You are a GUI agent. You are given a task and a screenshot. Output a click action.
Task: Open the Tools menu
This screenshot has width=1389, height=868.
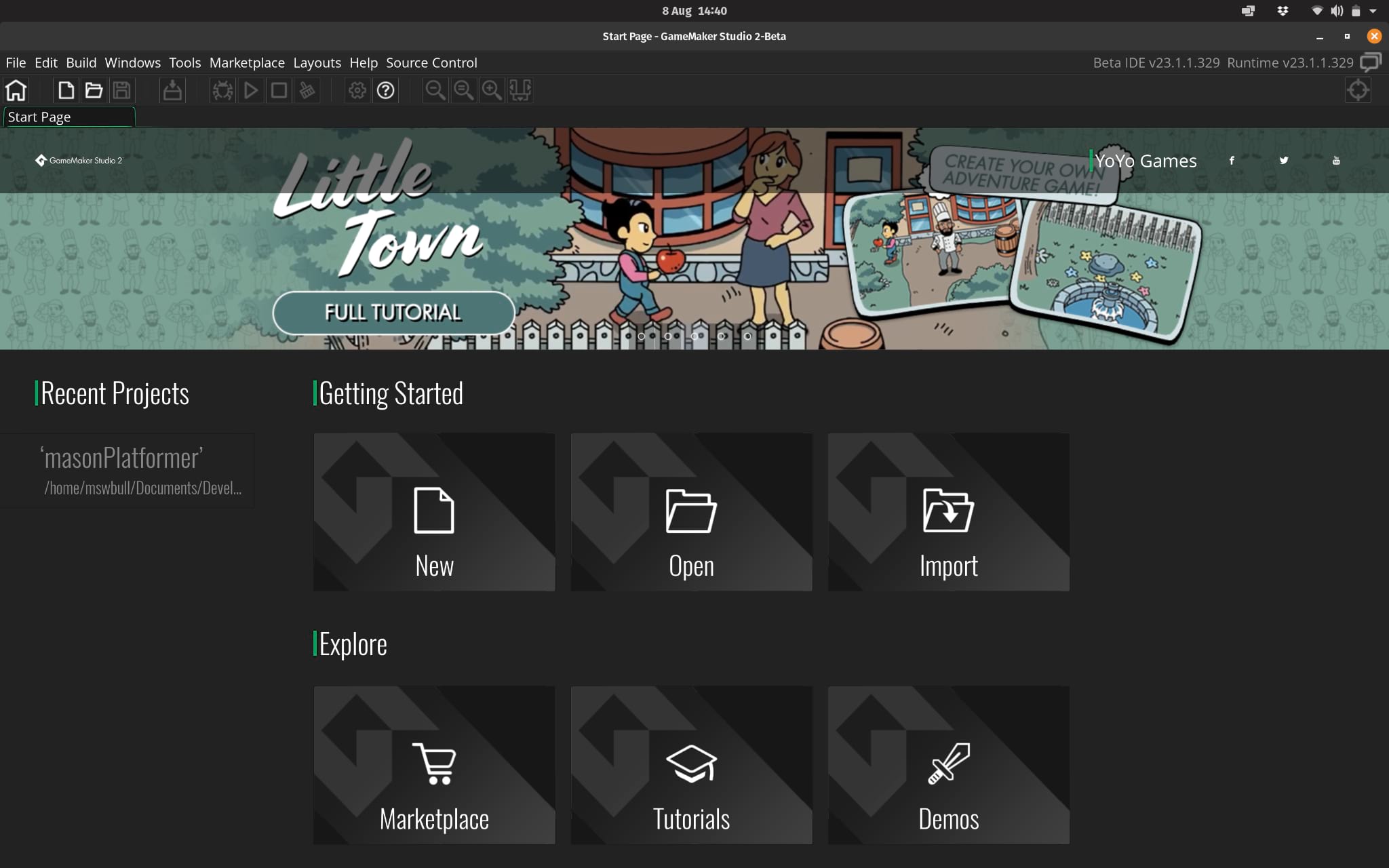185,62
